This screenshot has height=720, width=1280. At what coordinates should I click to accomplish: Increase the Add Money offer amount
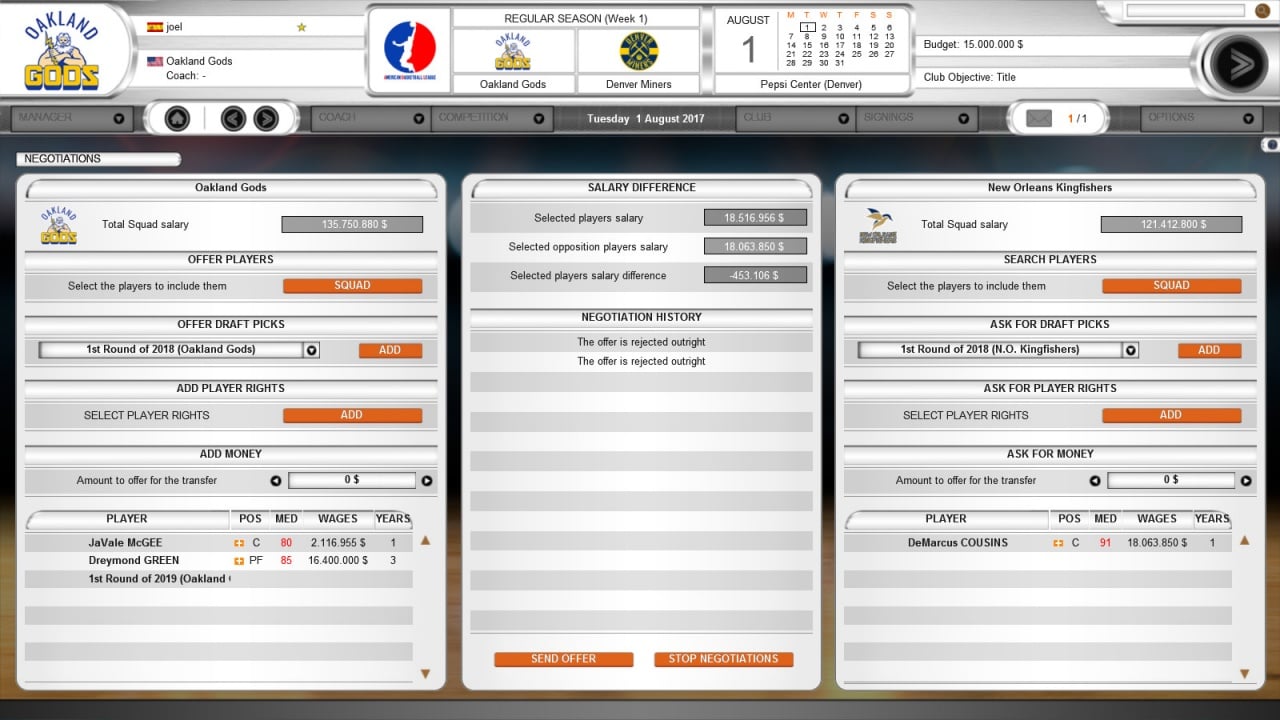pos(427,481)
